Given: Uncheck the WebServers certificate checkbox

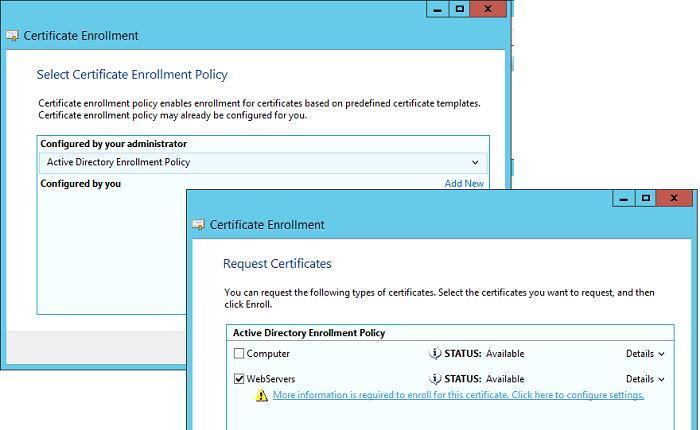Looking at the screenshot, I should tap(239, 379).
